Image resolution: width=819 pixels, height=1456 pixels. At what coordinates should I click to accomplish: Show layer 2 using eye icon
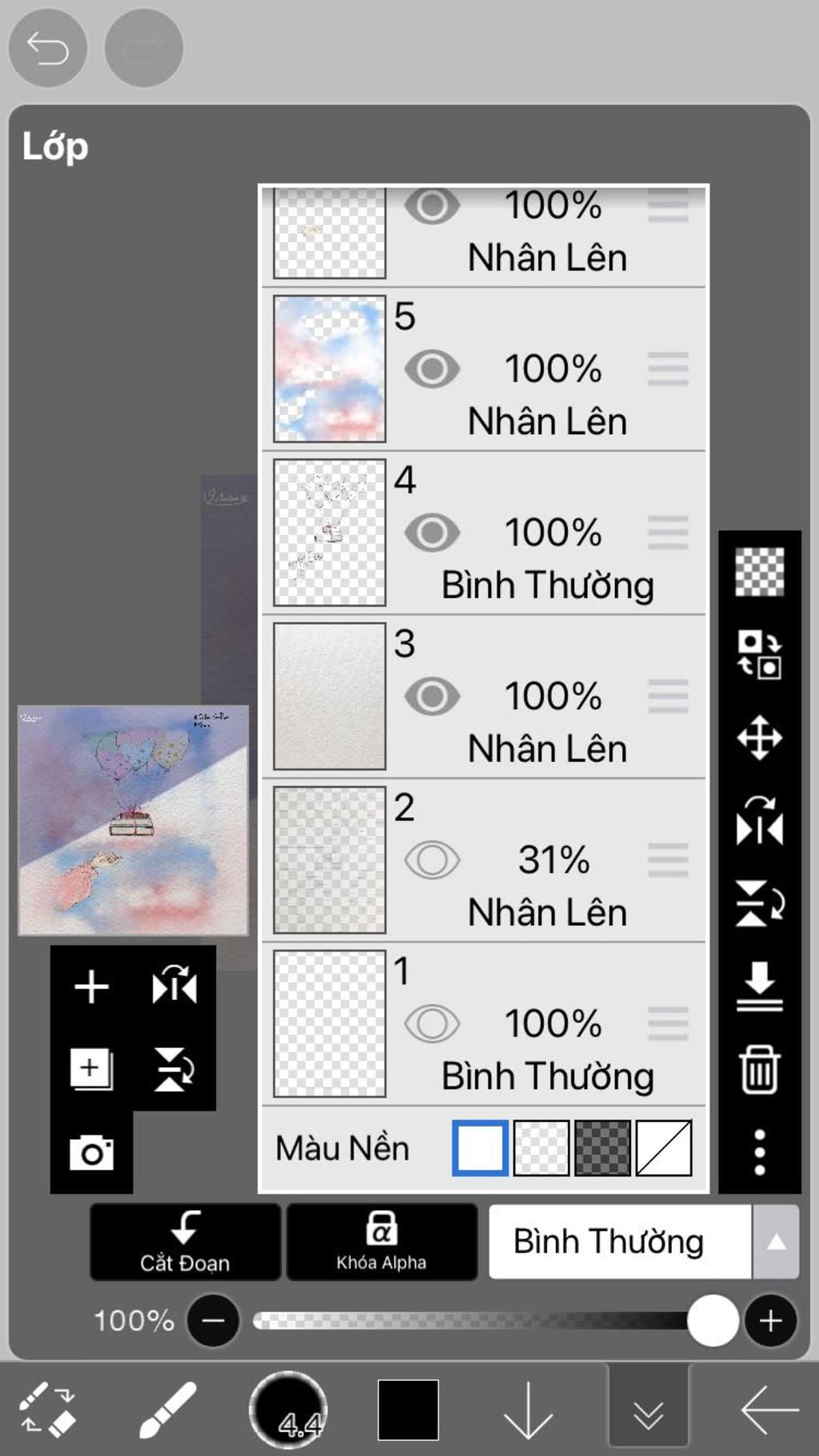(x=432, y=860)
